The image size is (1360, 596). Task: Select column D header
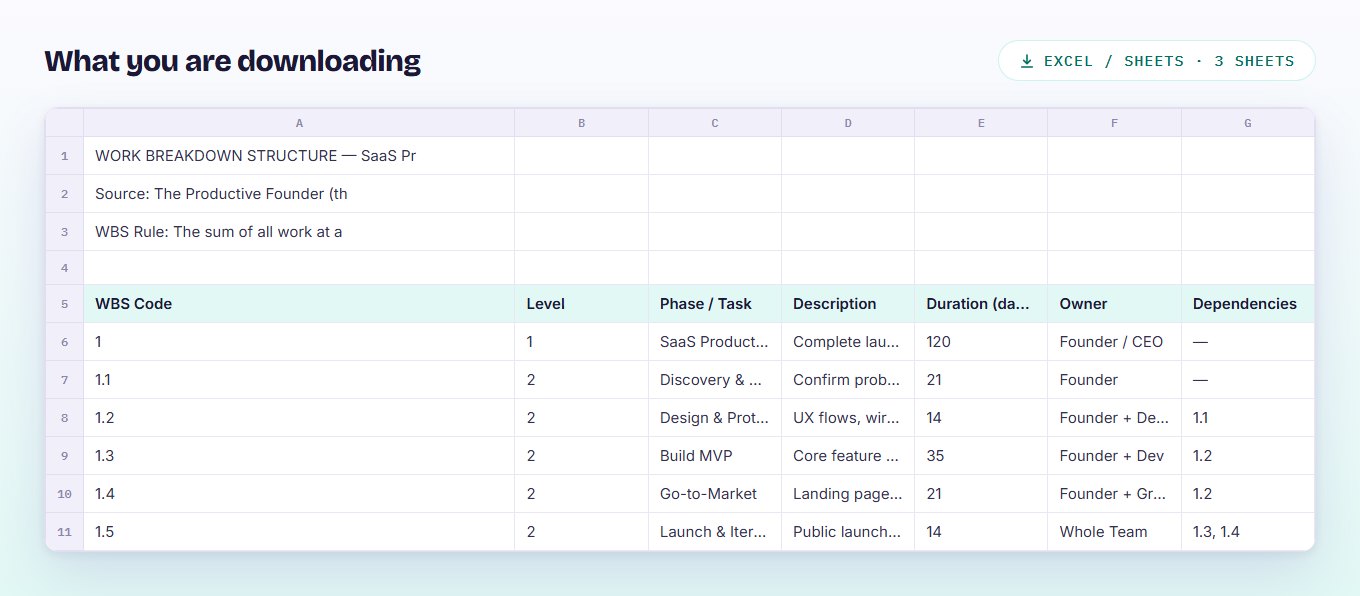848,123
